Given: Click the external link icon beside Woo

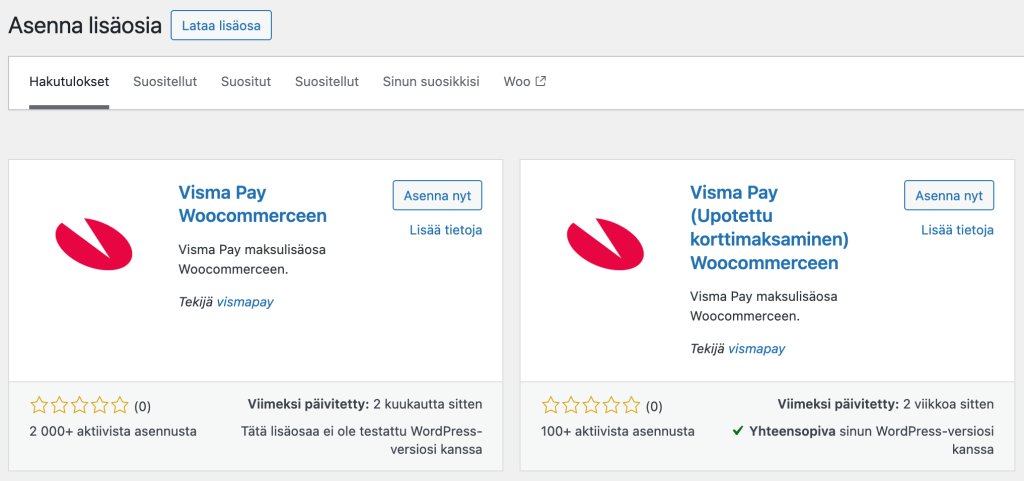Looking at the screenshot, I should pyautogui.click(x=541, y=82).
